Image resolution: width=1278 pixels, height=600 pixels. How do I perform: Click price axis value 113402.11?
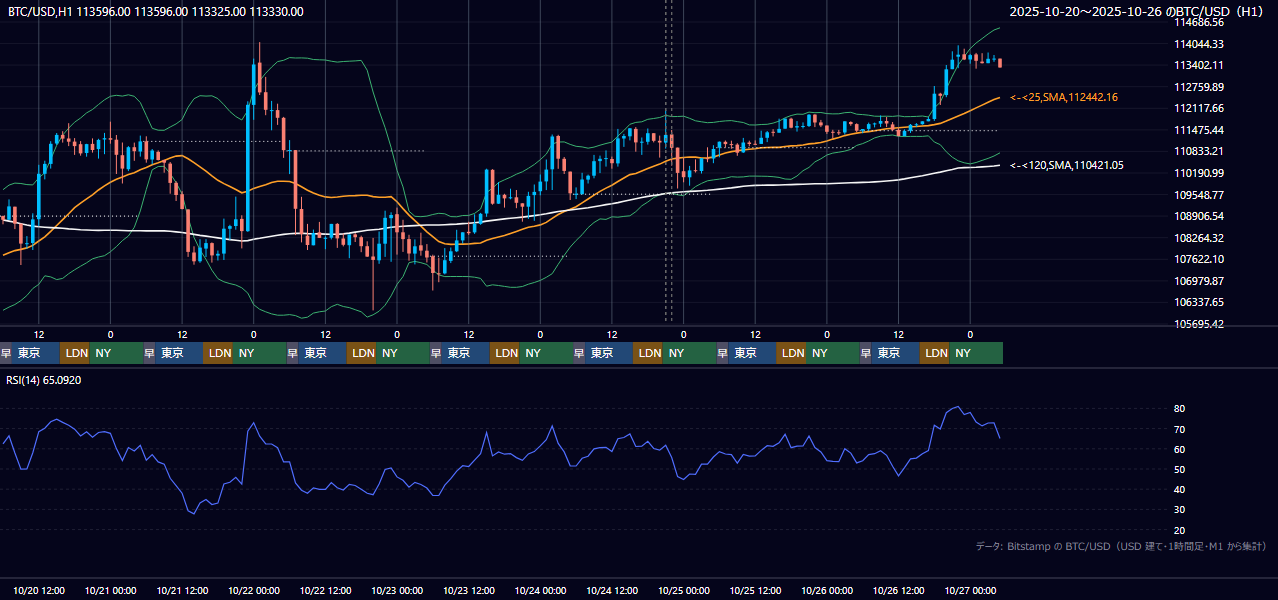pyautogui.click(x=1199, y=65)
